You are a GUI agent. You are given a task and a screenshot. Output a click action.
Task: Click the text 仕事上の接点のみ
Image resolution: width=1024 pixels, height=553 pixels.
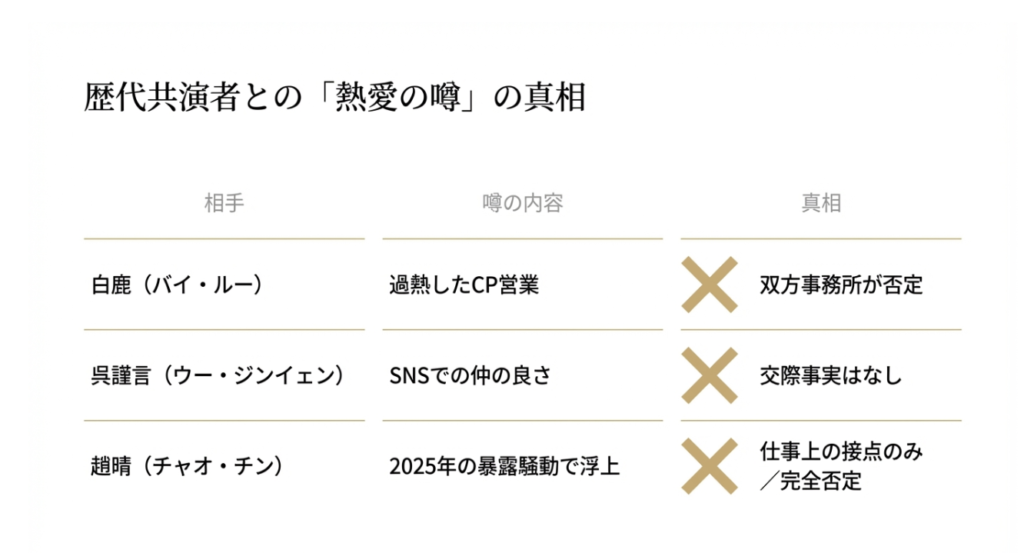point(841,452)
